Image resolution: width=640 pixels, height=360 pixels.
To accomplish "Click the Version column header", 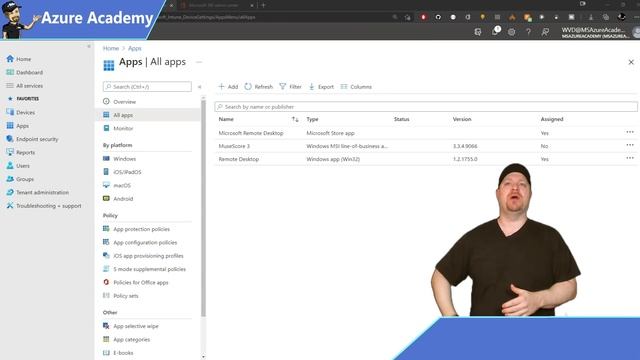I will pos(462,119).
